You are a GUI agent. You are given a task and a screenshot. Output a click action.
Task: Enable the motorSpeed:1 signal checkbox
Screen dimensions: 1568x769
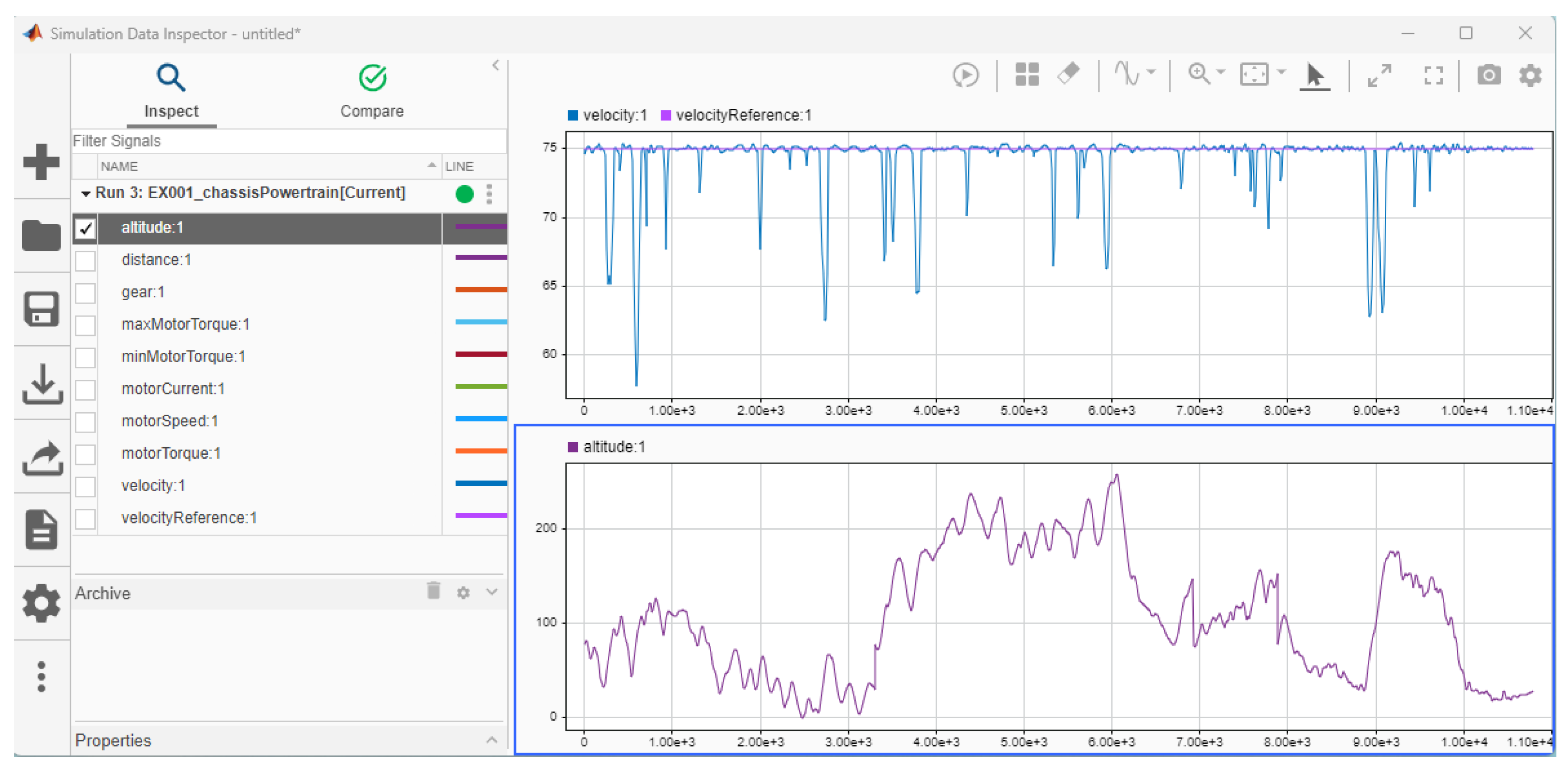click(x=86, y=422)
